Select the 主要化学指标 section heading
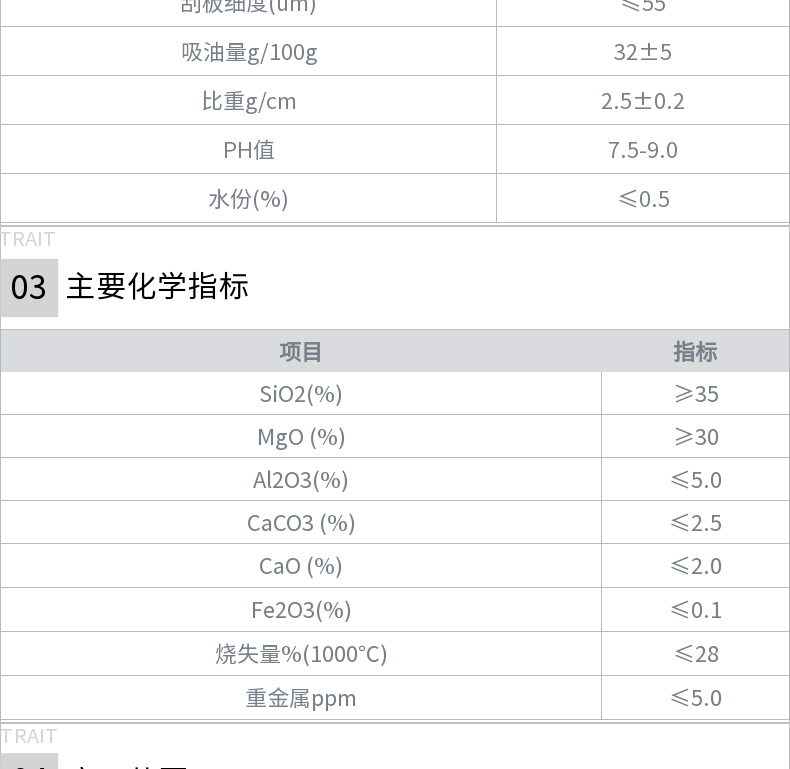This screenshot has width=790, height=769. (157, 287)
